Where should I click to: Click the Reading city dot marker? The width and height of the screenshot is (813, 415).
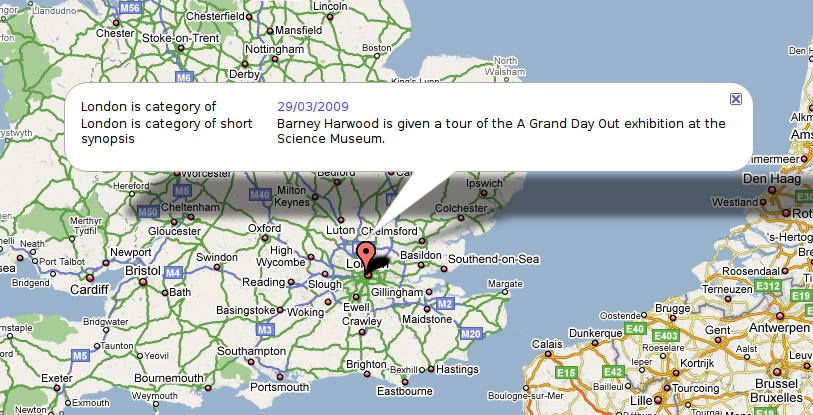pos(291,282)
